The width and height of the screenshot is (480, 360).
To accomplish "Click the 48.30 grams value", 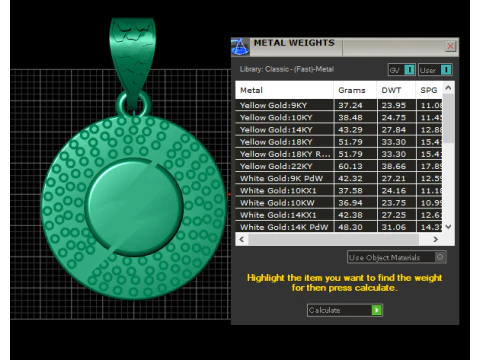I will pyautogui.click(x=350, y=227).
